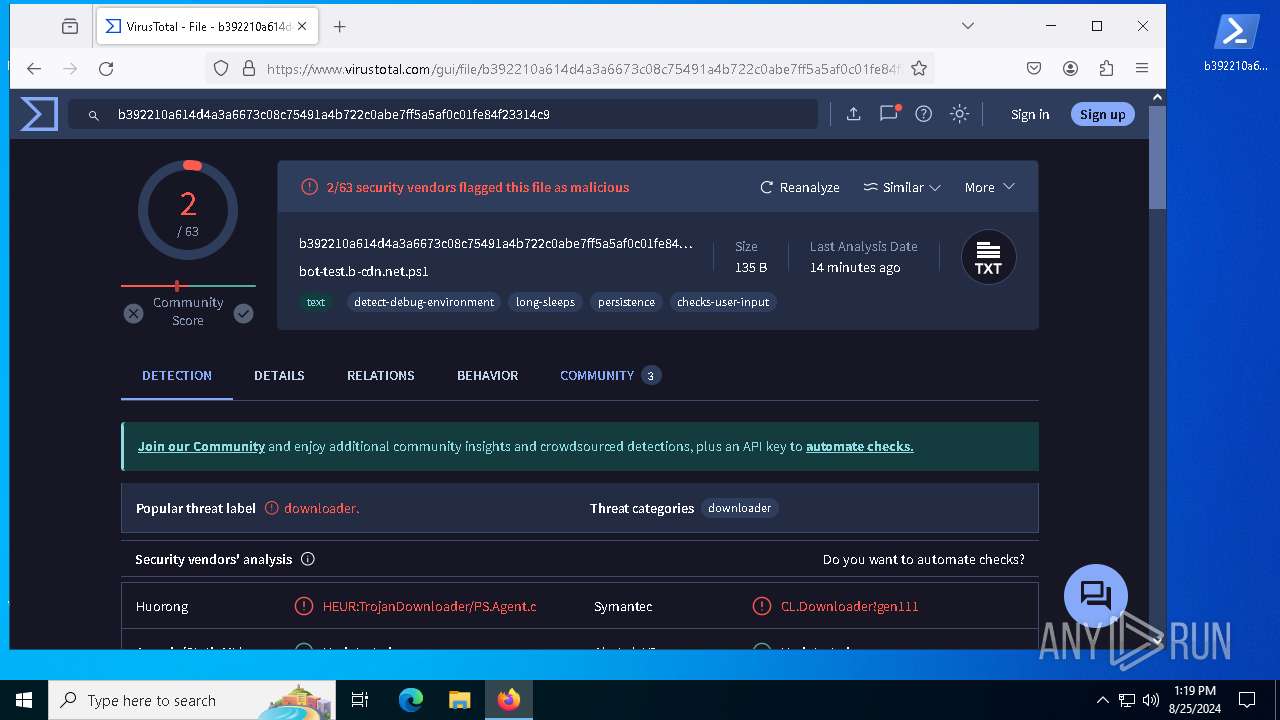
Task: Bookmark the page with the star icon
Action: [x=919, y=68]
